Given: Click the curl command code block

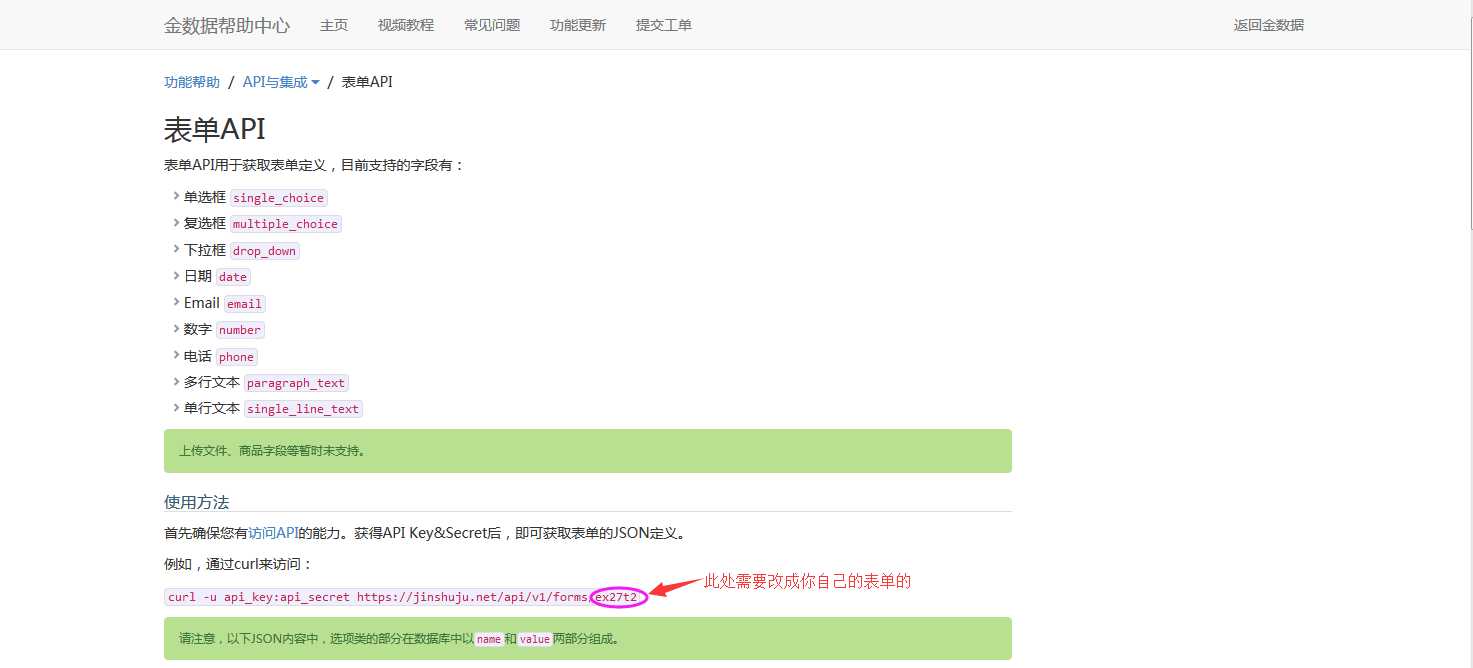Looking at the screenshot, I should tap(405, 597).
